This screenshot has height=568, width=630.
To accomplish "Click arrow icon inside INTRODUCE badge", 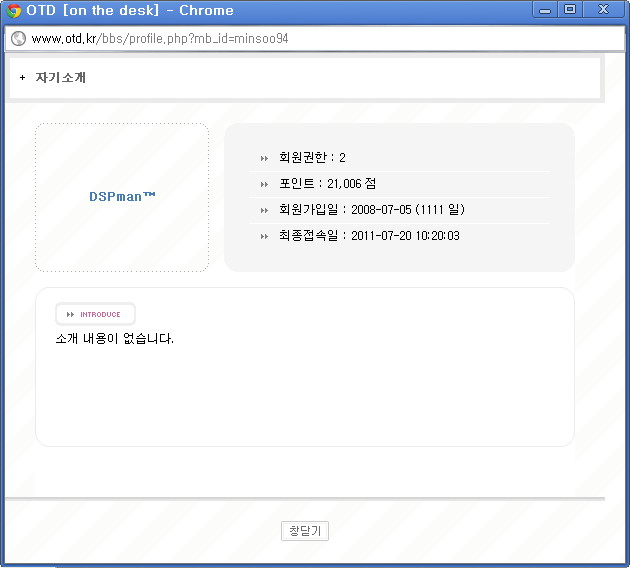I will [70, 314].
